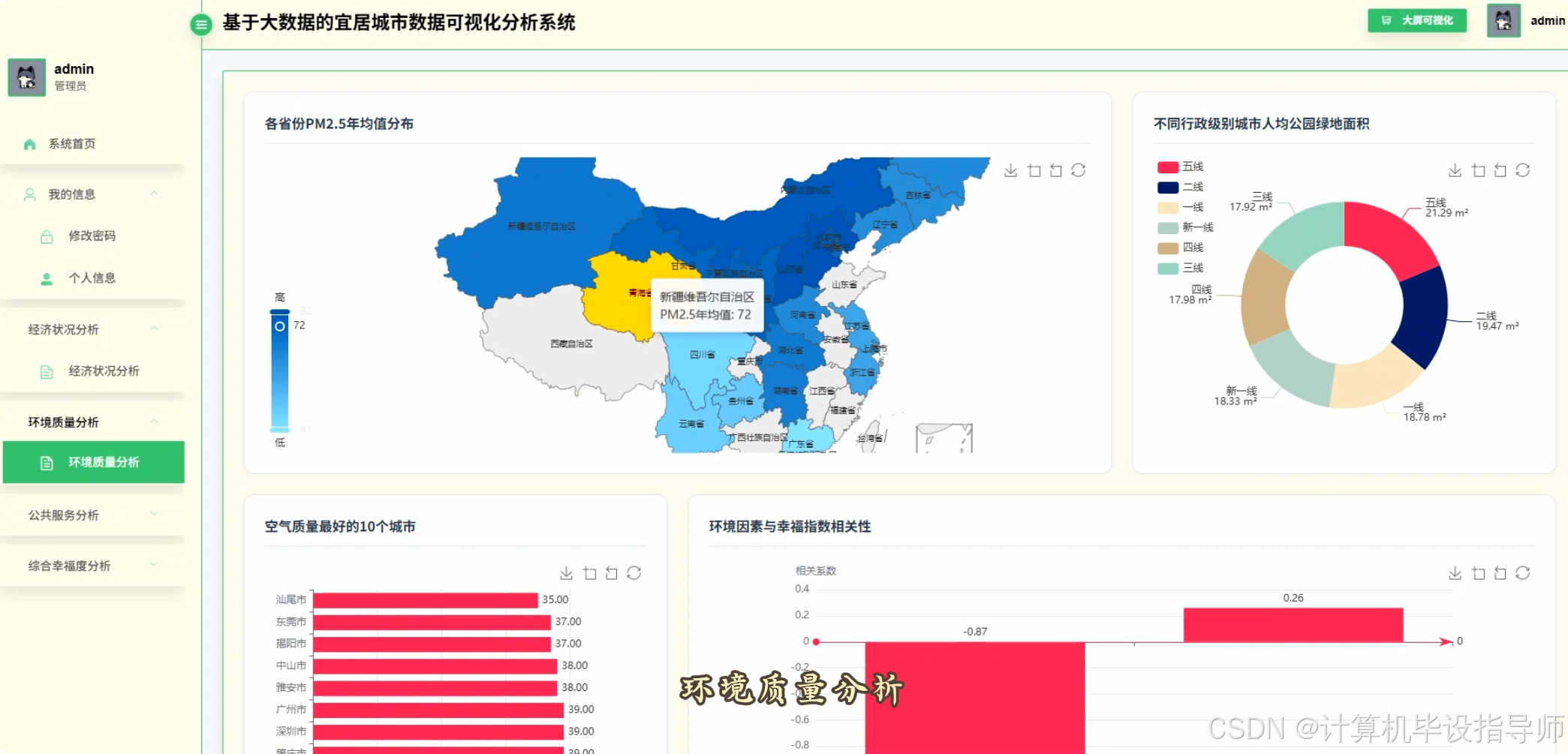This screenshot has width=1568, height=754.
Task: Collapse sidebar with green hamburger icon
Action: (x=200, y=25)
